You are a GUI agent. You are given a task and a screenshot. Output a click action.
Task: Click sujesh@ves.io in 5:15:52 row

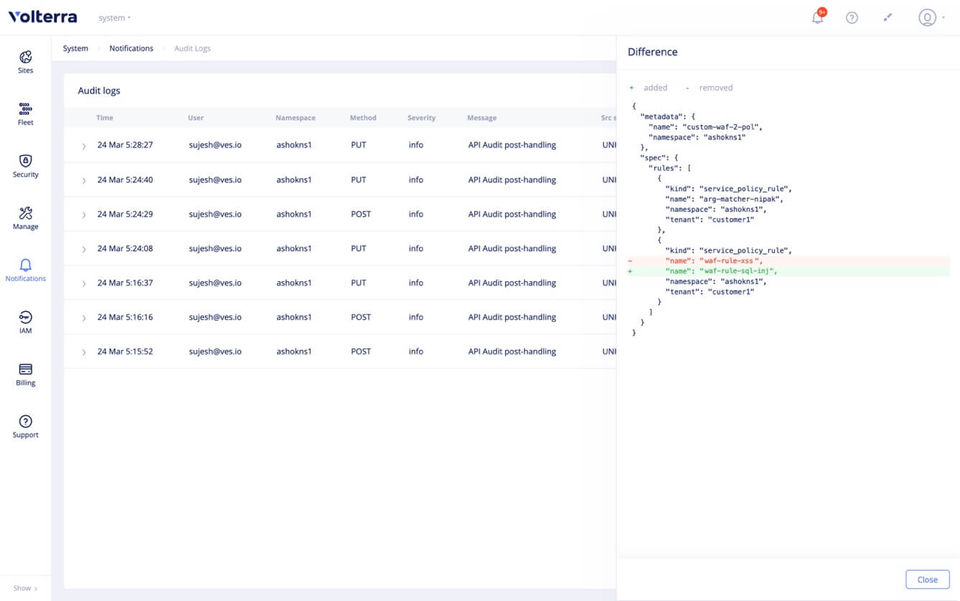[x=215, y=351]
